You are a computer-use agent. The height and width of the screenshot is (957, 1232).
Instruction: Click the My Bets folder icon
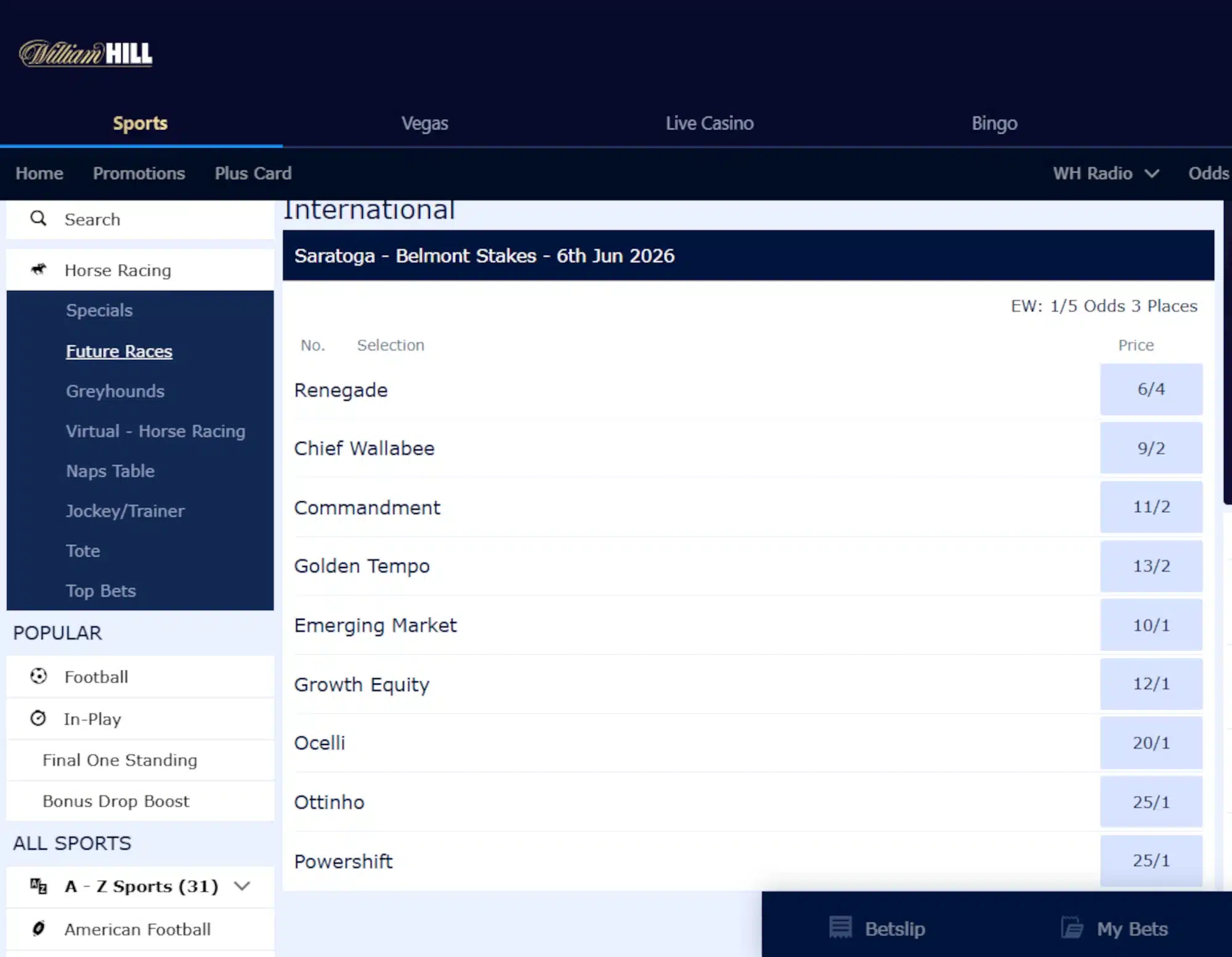click(x=1072, y=927)
